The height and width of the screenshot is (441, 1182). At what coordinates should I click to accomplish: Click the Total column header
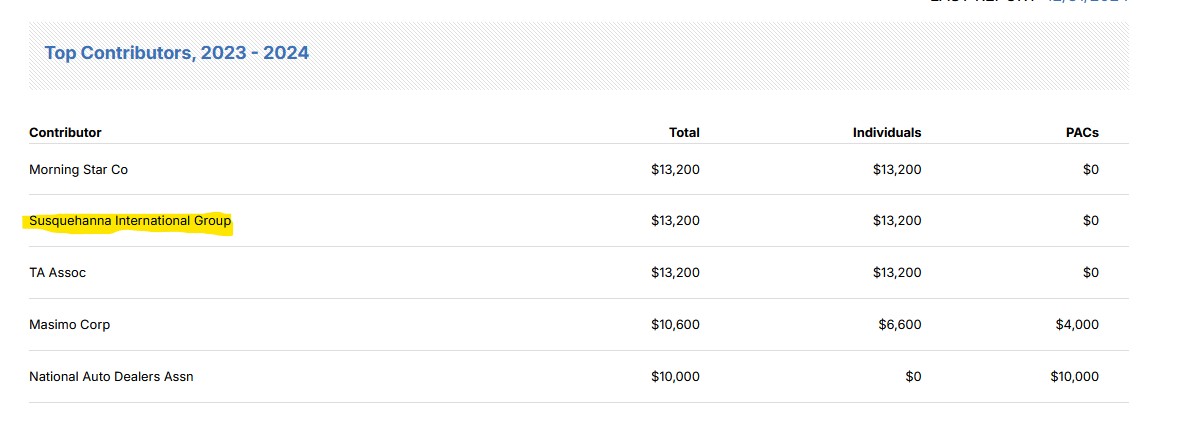coord(684,132)
